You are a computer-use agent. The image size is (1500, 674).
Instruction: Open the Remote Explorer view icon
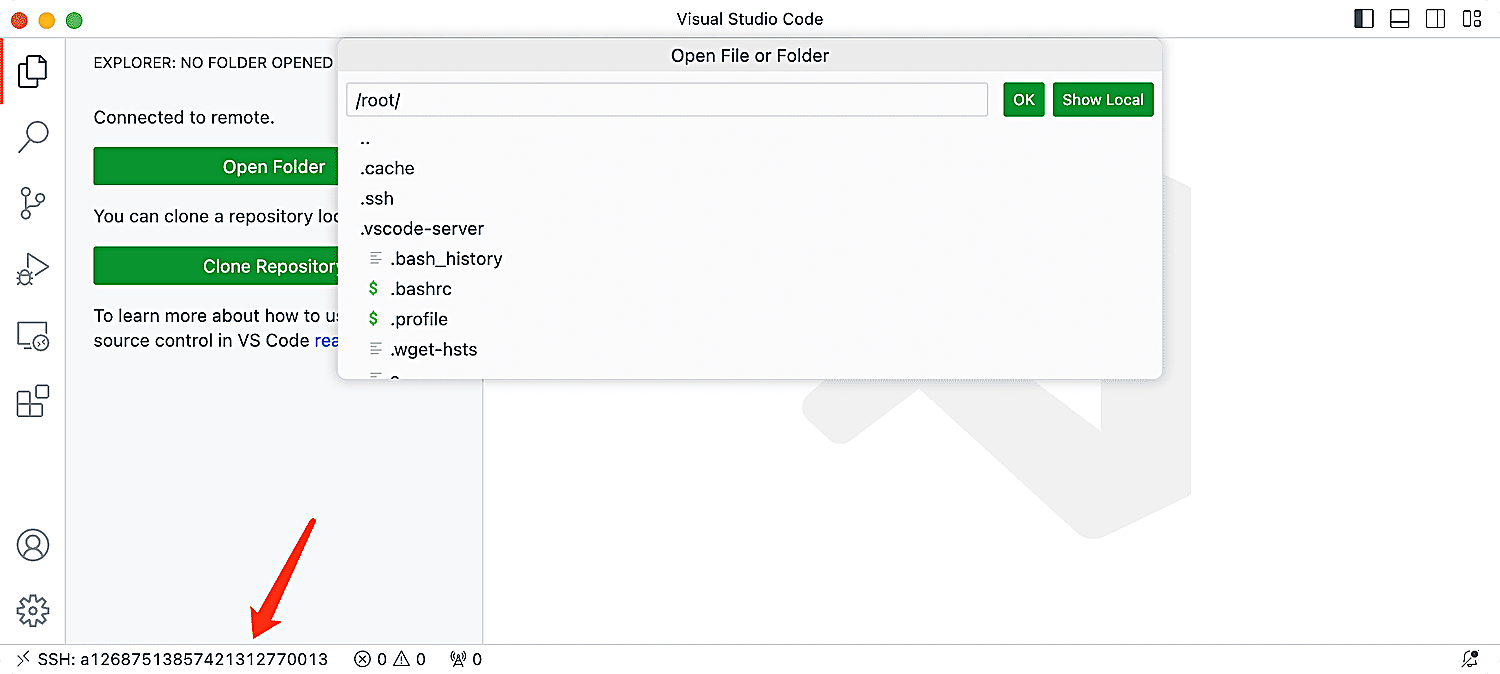pyautogui.click(x=33, y=337)
